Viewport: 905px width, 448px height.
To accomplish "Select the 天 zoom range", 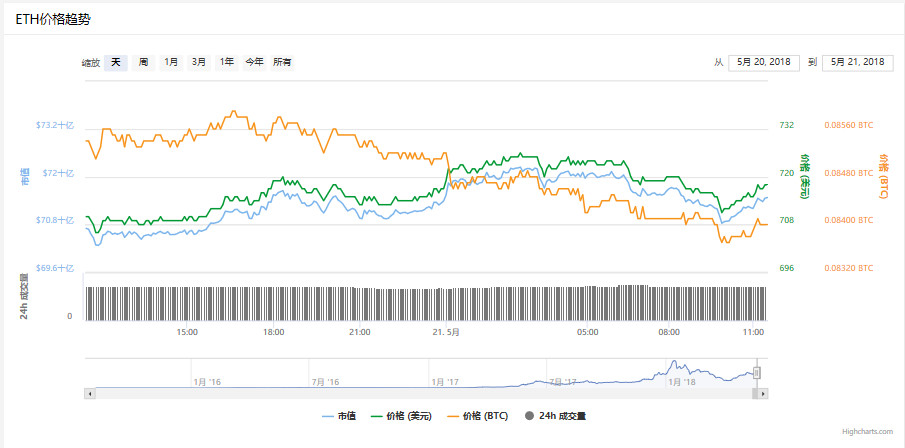I will point(116,62).
